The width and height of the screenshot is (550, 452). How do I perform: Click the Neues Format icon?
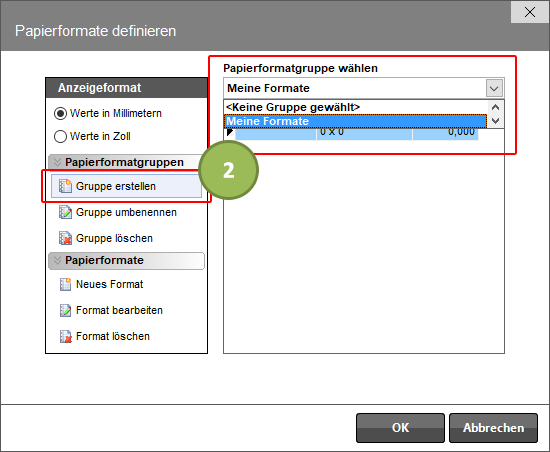point(65,284)
